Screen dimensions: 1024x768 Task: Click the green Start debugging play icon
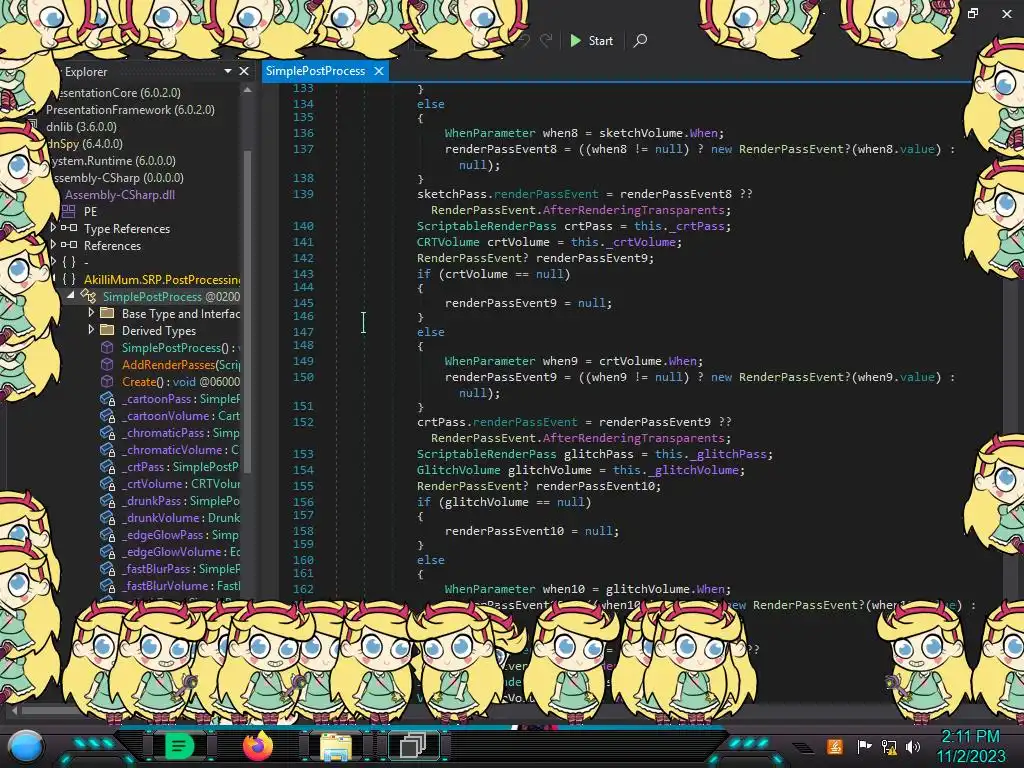pyautogui.click(x=575, y=40)
